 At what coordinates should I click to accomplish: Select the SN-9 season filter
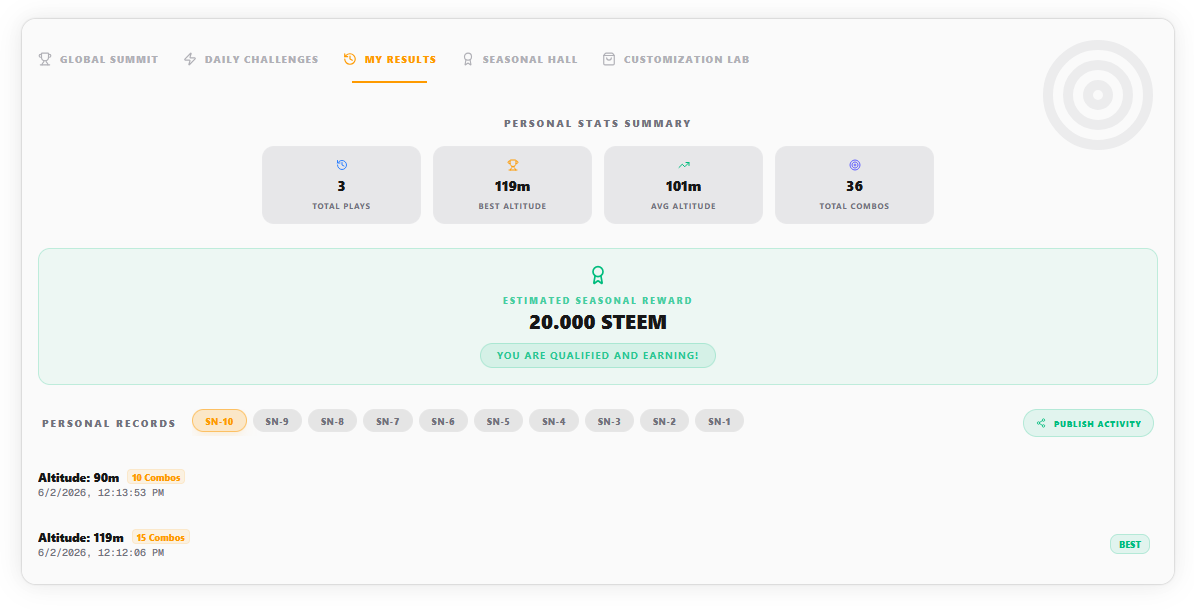(277, 421)
